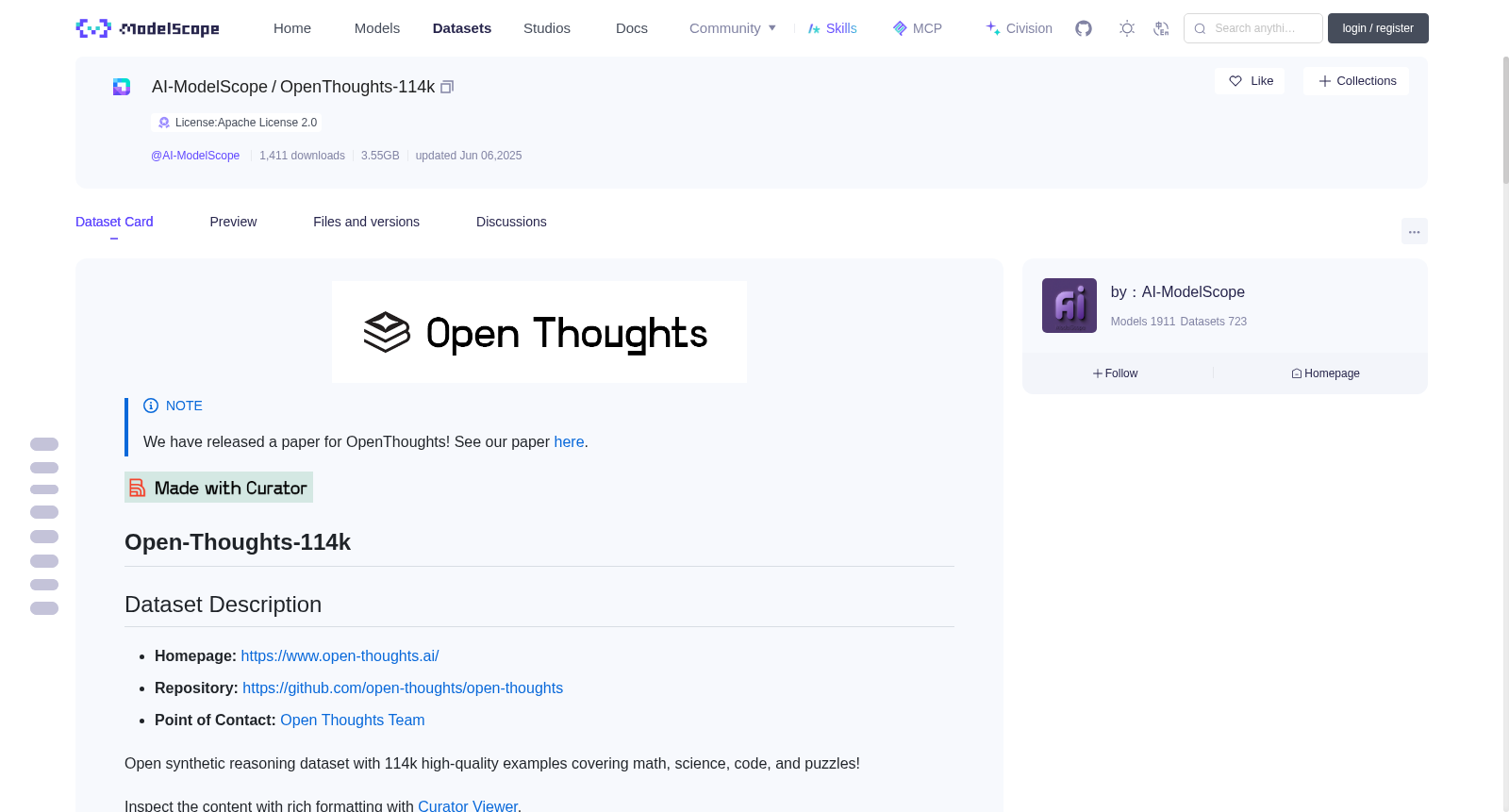Click the 'Dataset Description' heading

tap(224, 605)
